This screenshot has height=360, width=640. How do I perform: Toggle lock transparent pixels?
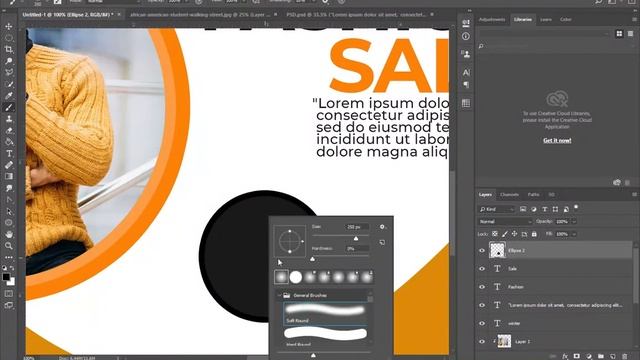pos(495,234)
